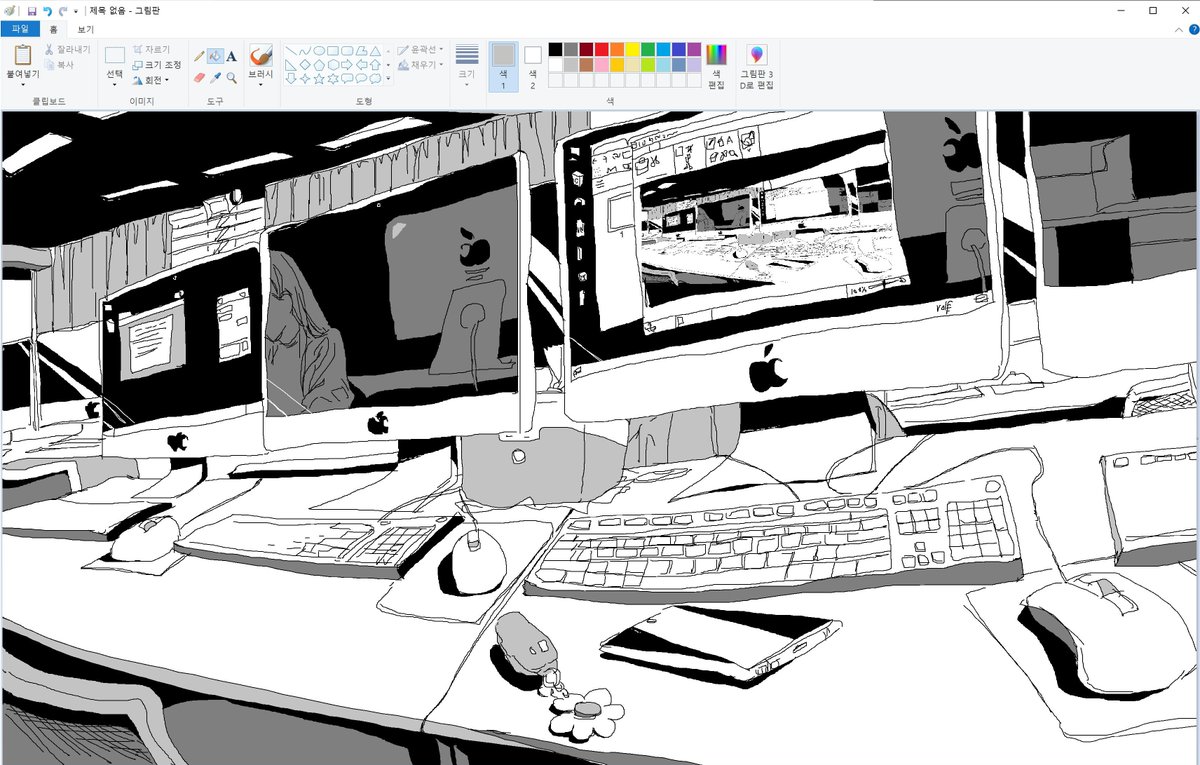
Task: Pick the light gray palette swatch
Action: pyautogui.click(x=571, y=64)
